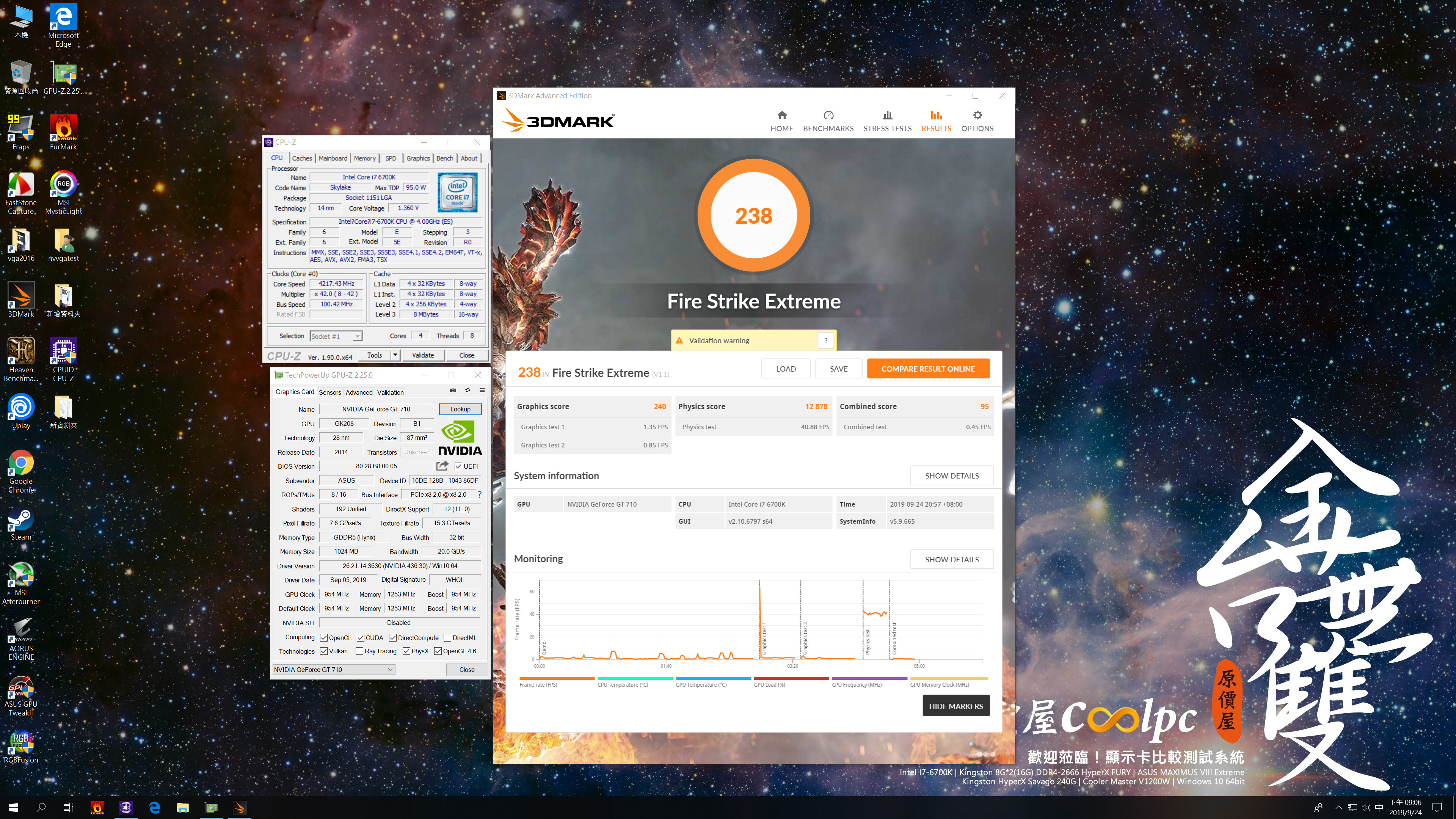1456x819 pixels.
Task: Show hidden system tray icons chevron
Action: point(1338,808)
